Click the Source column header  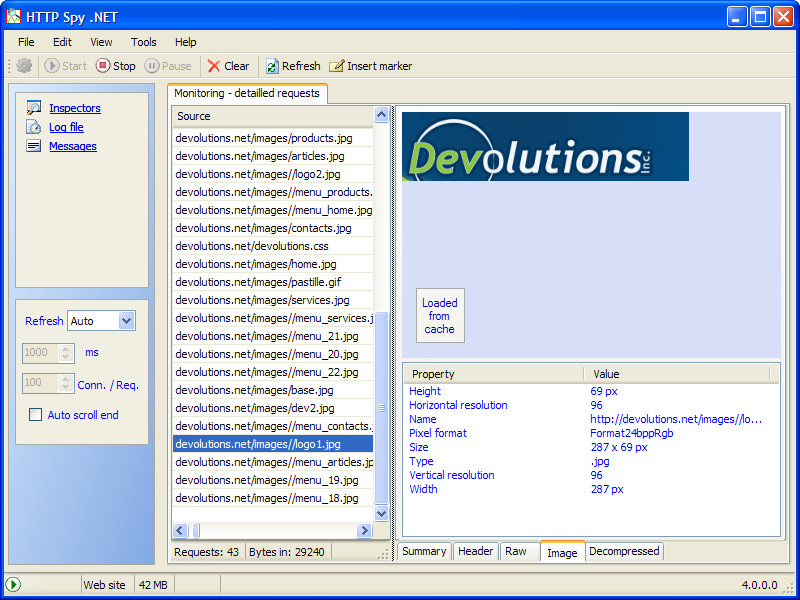[272, 116]
